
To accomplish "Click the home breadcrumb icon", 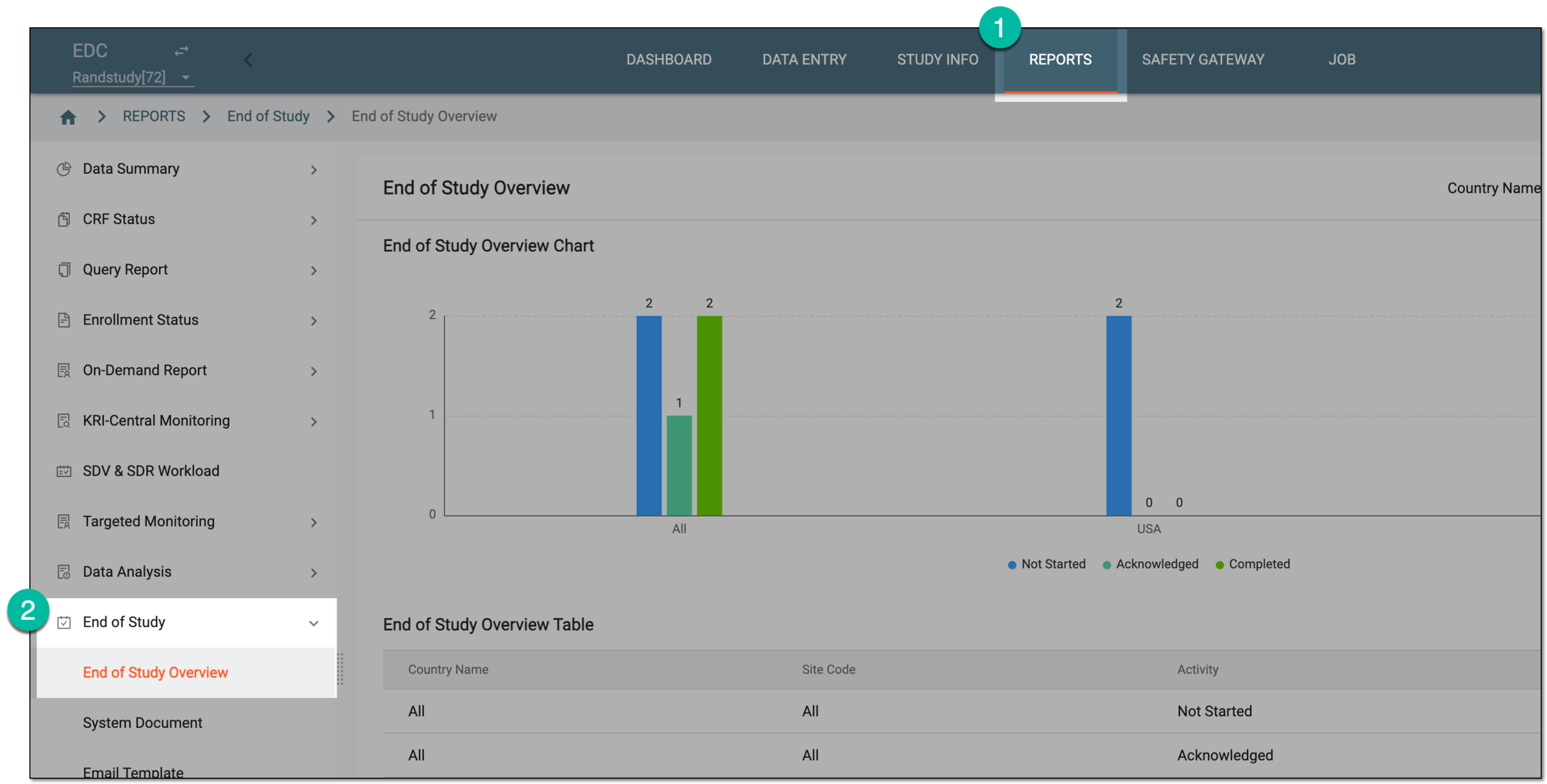I will pyautogui.click(x=68, y=117).
